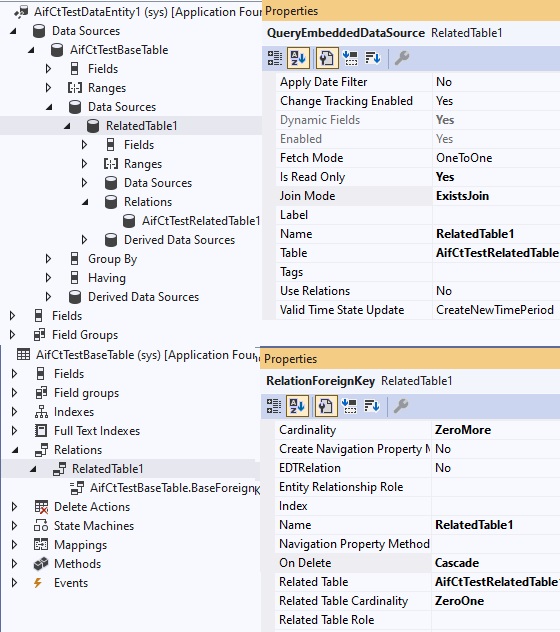Click Property Pages icon in lower Properties toolbar
Viewport: 560px width, 632px height.
[x=325, y=406]
